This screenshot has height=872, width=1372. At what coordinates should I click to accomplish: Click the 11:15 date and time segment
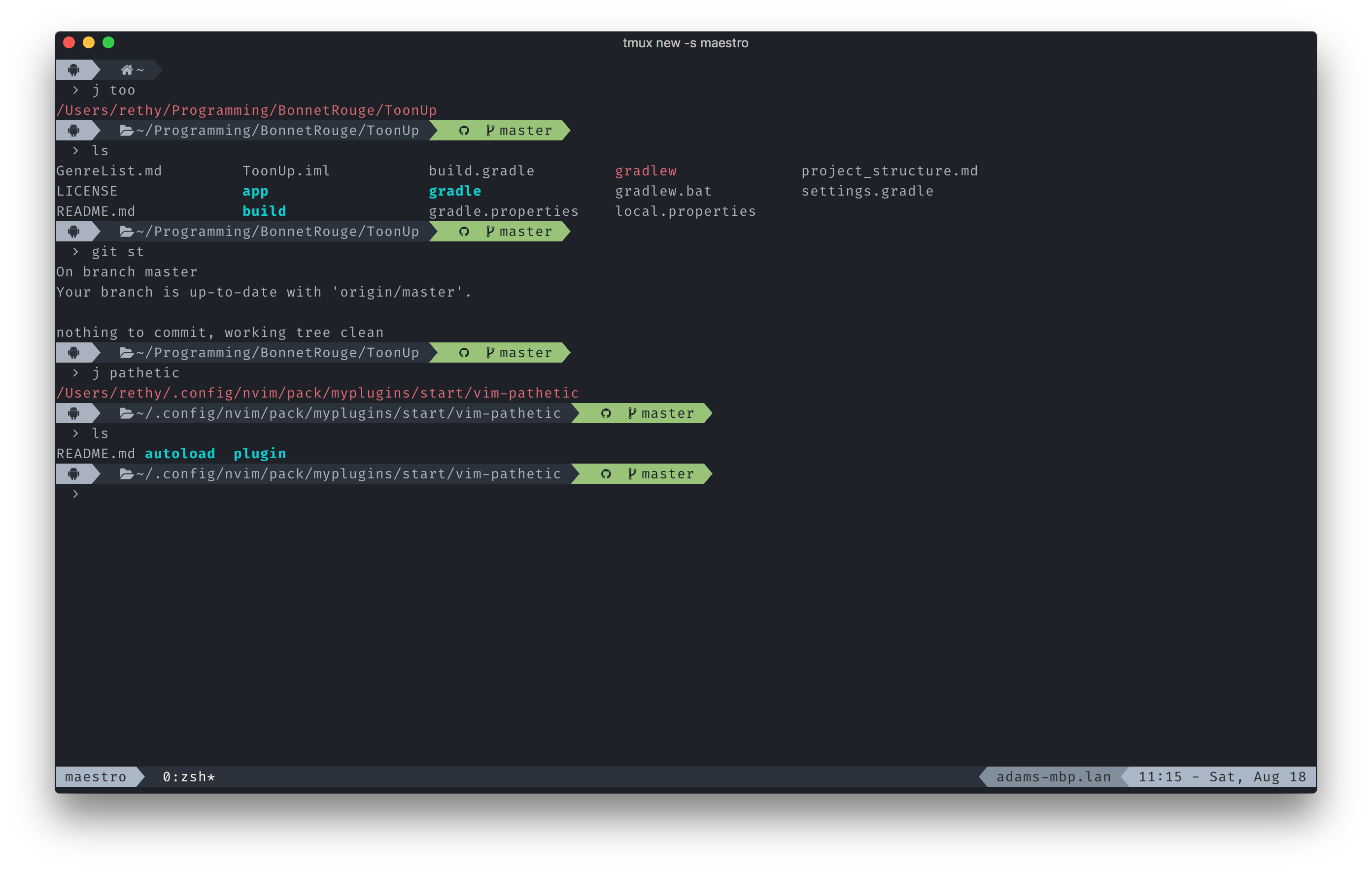(1222, 777)
